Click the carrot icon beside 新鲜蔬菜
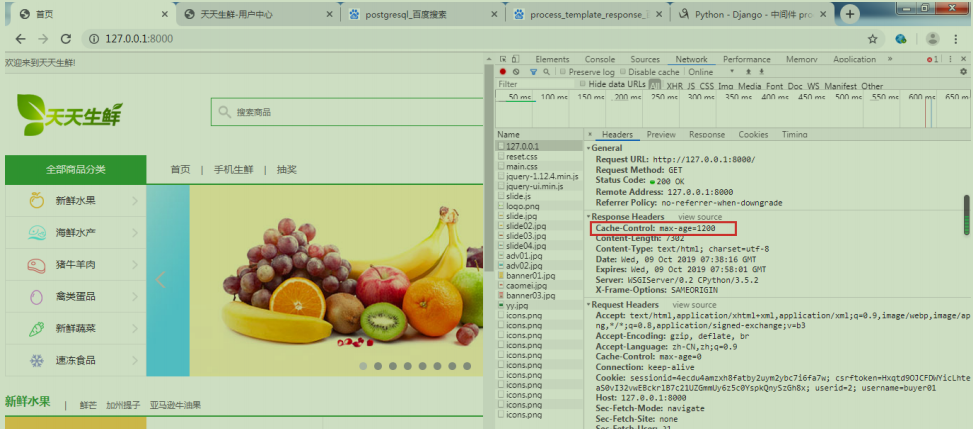973x429 pixels. click(37, 328)
